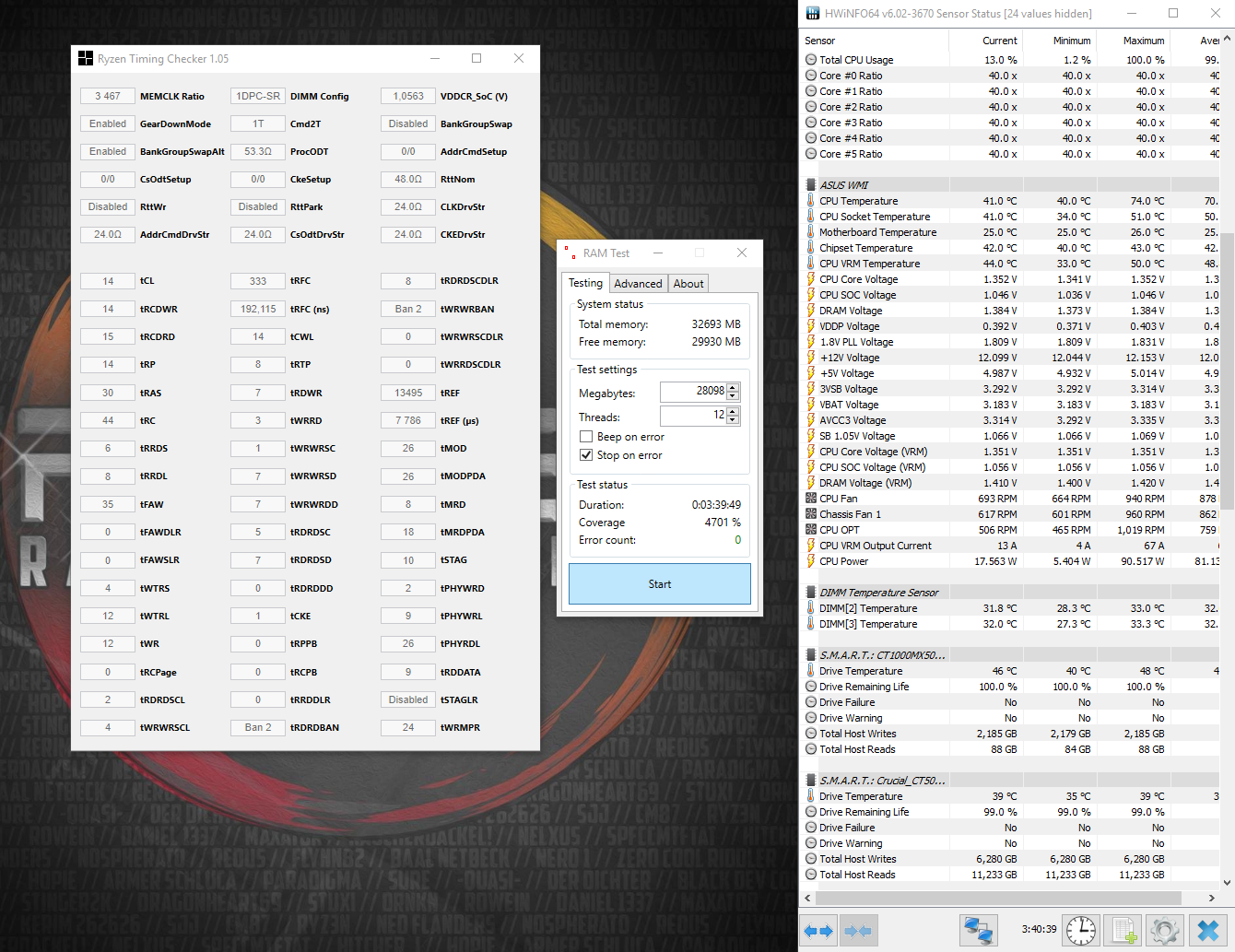
Task: Click the ASUS WMI group chip icon
Action: pos(811,185)
